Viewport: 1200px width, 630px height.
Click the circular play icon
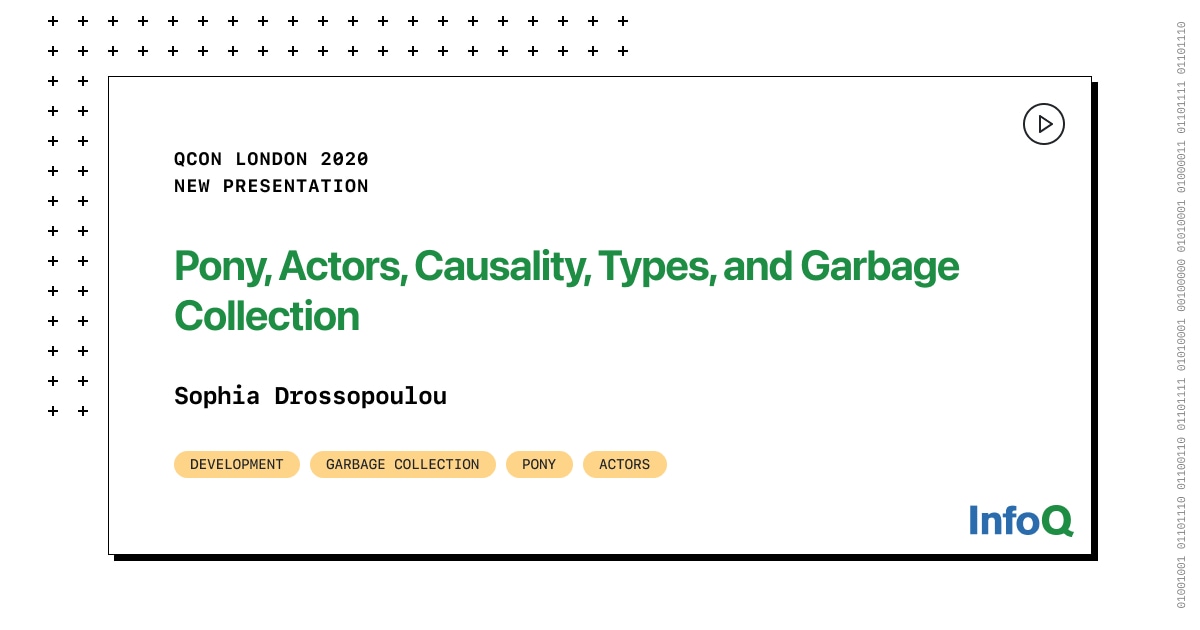tap(1044, 124)
